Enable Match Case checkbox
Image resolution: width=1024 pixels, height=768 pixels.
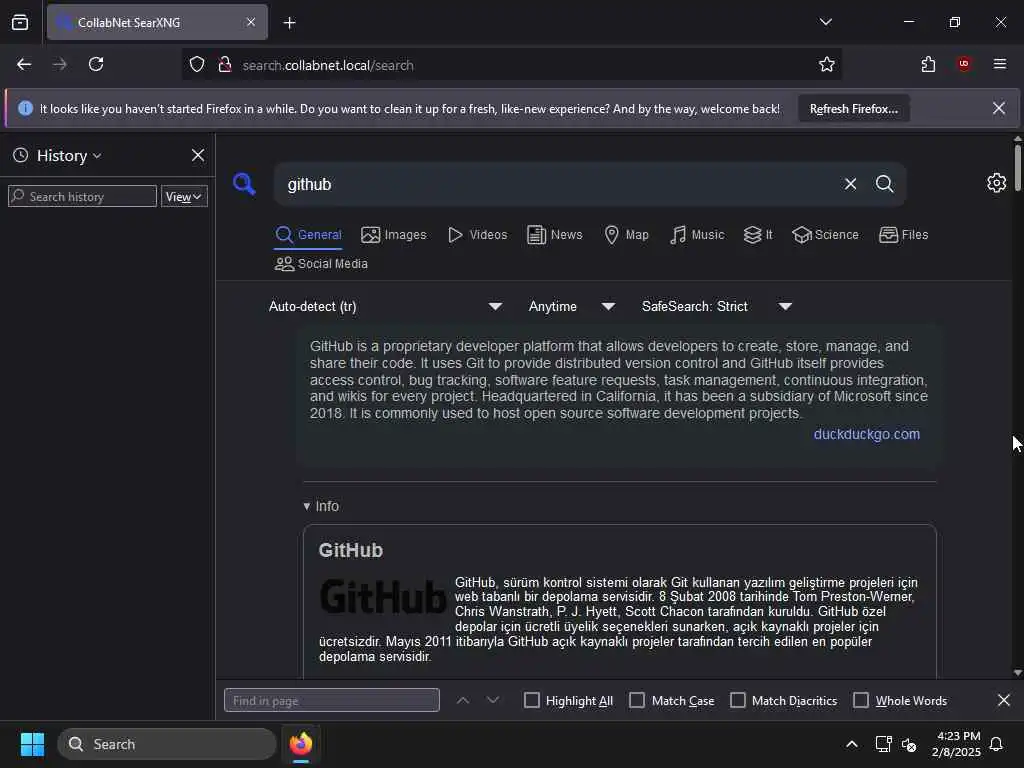[x=637, y=700]
